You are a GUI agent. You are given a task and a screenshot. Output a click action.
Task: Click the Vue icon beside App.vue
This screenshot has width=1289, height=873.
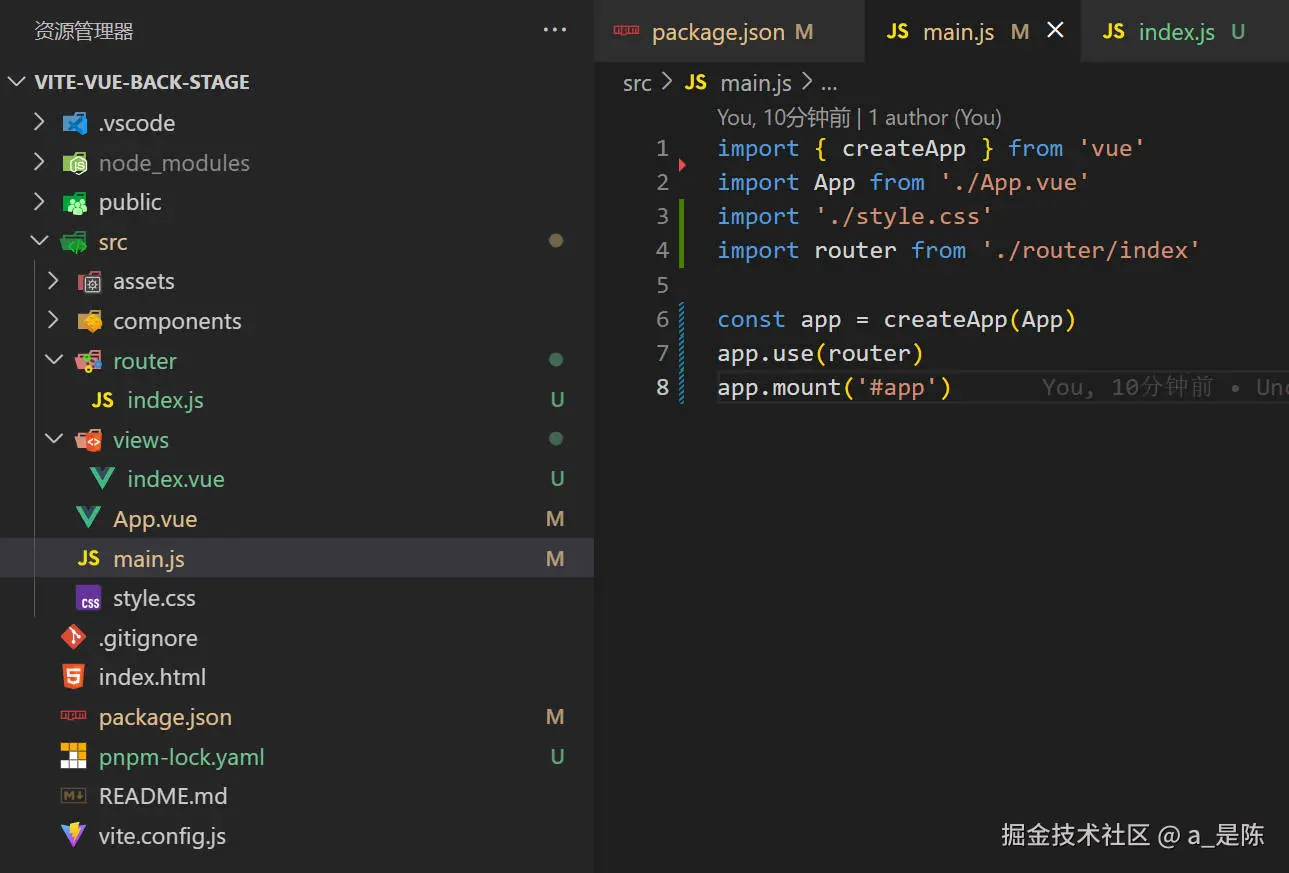(x=88, y=518)
